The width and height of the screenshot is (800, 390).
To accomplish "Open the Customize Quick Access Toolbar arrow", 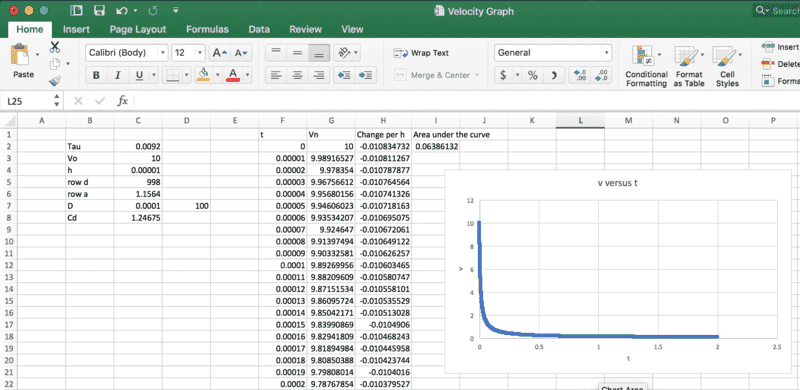I will 176,10.
